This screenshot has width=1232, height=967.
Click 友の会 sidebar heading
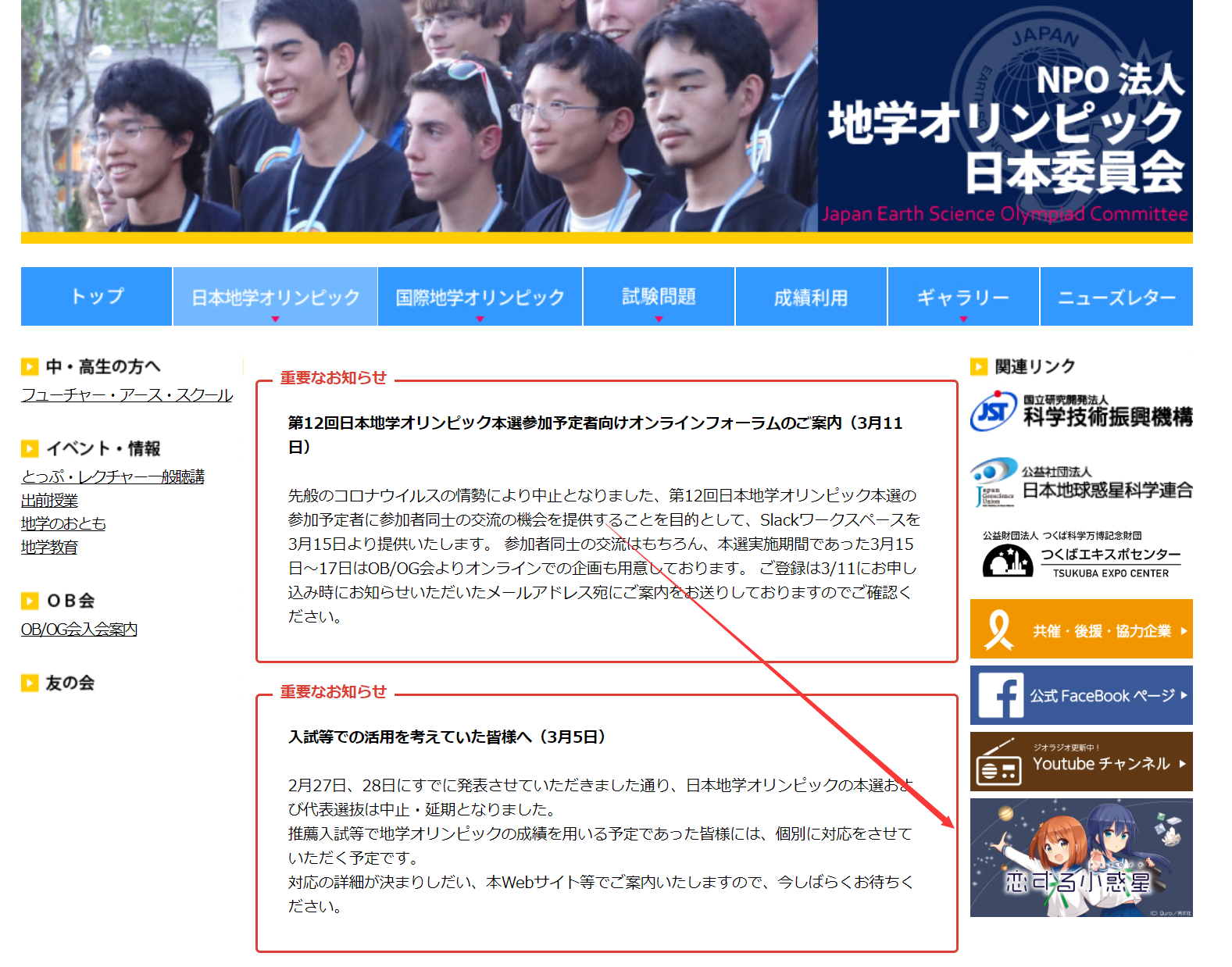pyautogui.click(x=70, y=683)
